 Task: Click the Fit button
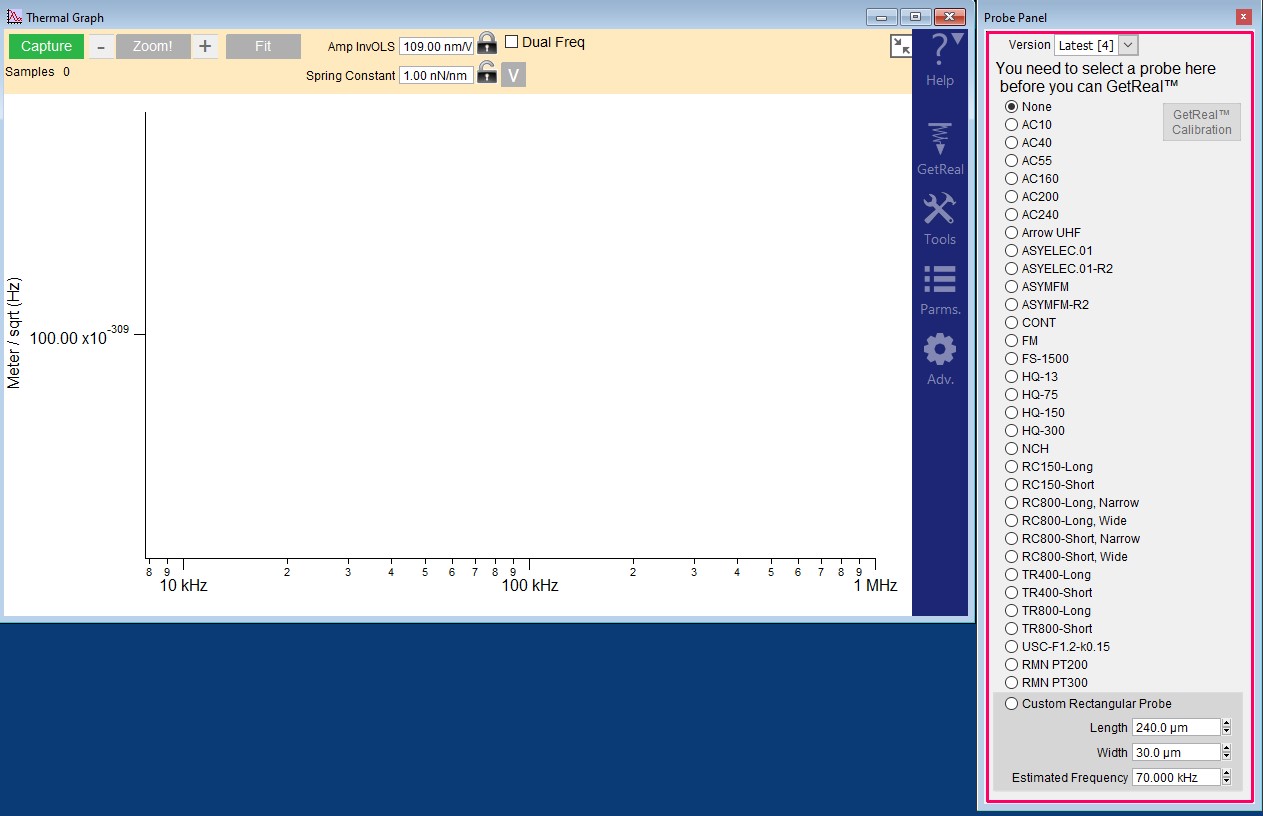coord(263,46)
